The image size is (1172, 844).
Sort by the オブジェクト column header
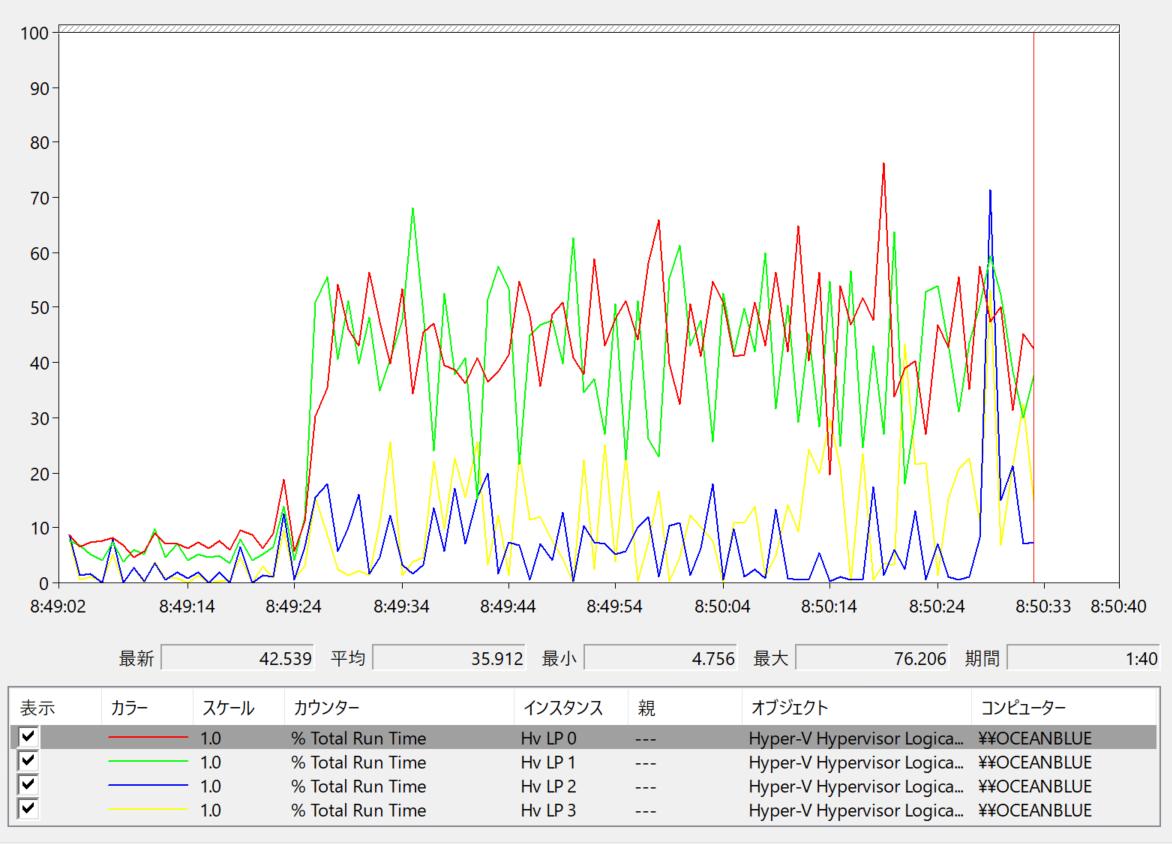click(857, 707)
